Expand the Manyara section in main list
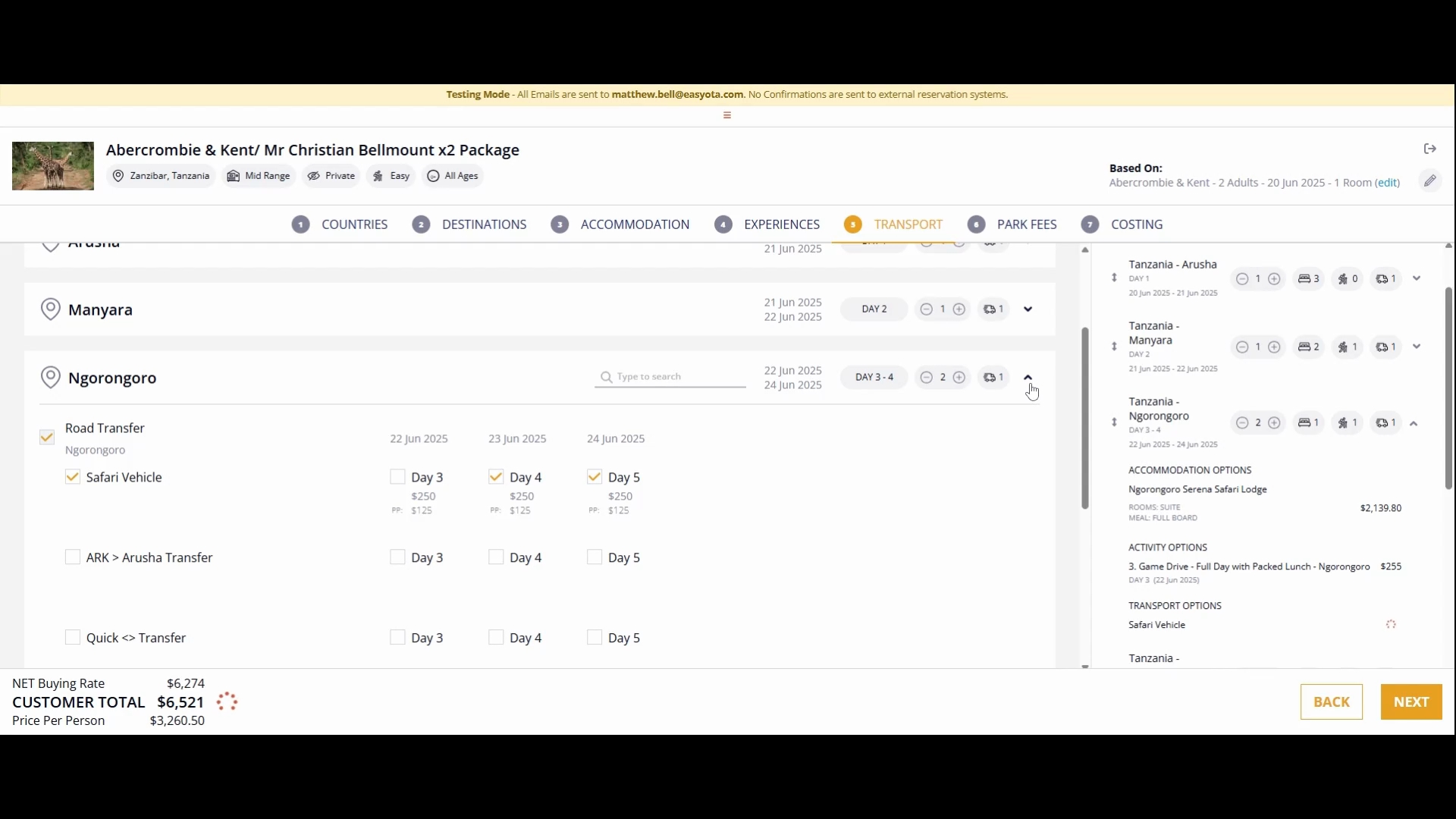Screen dimensions: 1456x819 click(1028, 309)
